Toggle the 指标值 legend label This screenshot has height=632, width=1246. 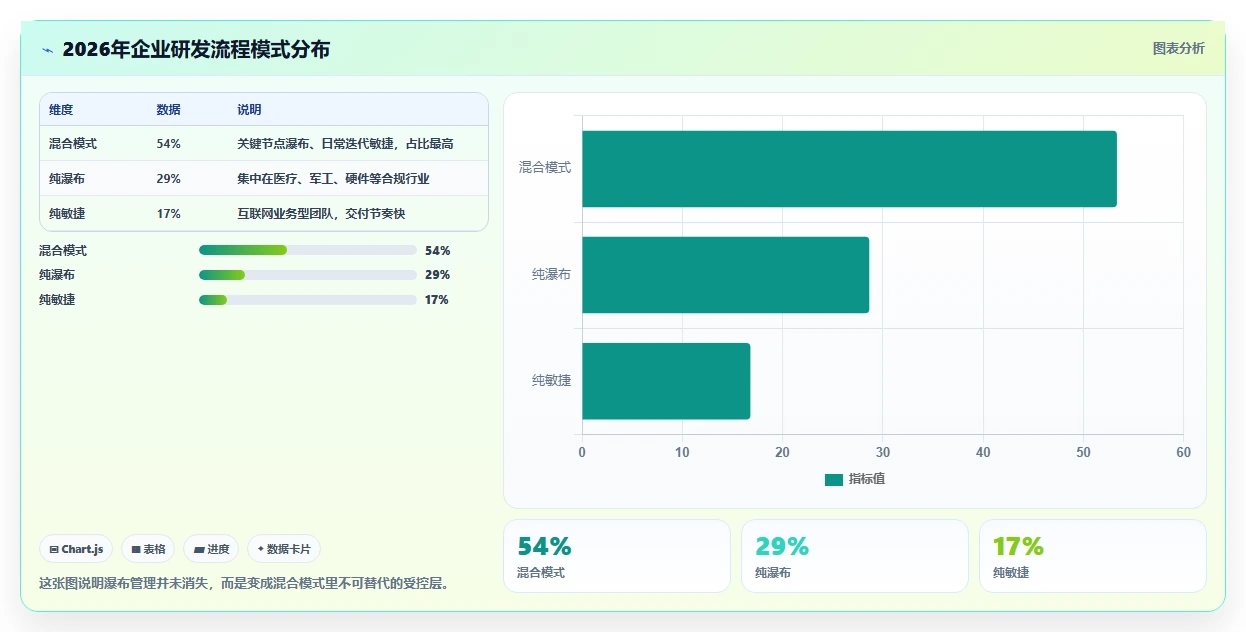pyautogui.click(x=867, y=480)
